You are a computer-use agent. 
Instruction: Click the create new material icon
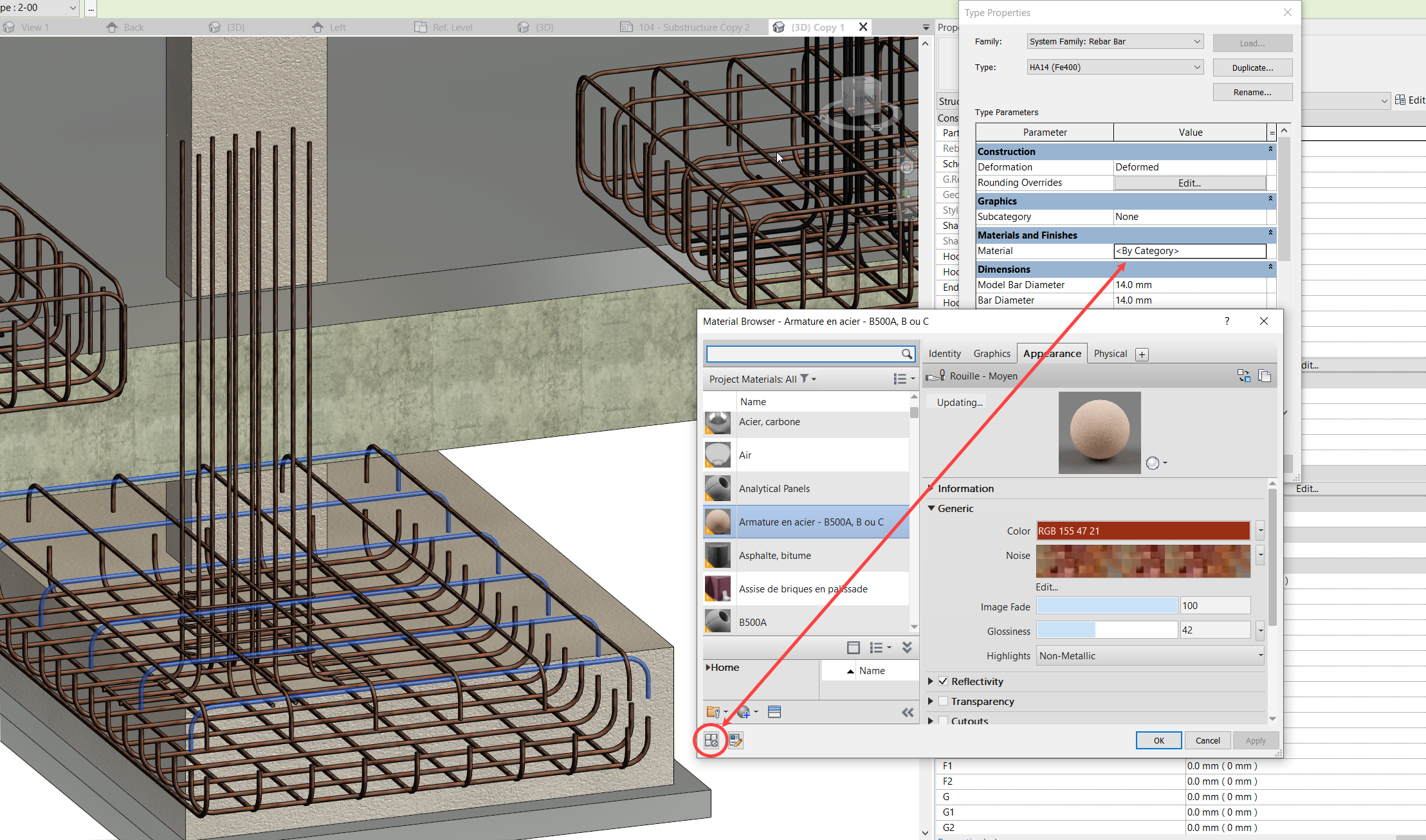pyautogui.click(x=744, y=712)
